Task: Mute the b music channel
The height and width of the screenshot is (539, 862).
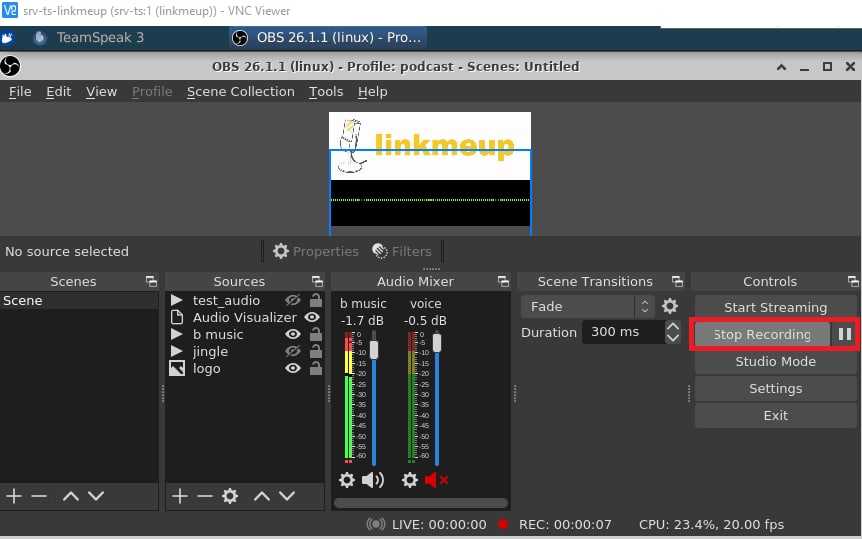Action: (x=373, y=480)
